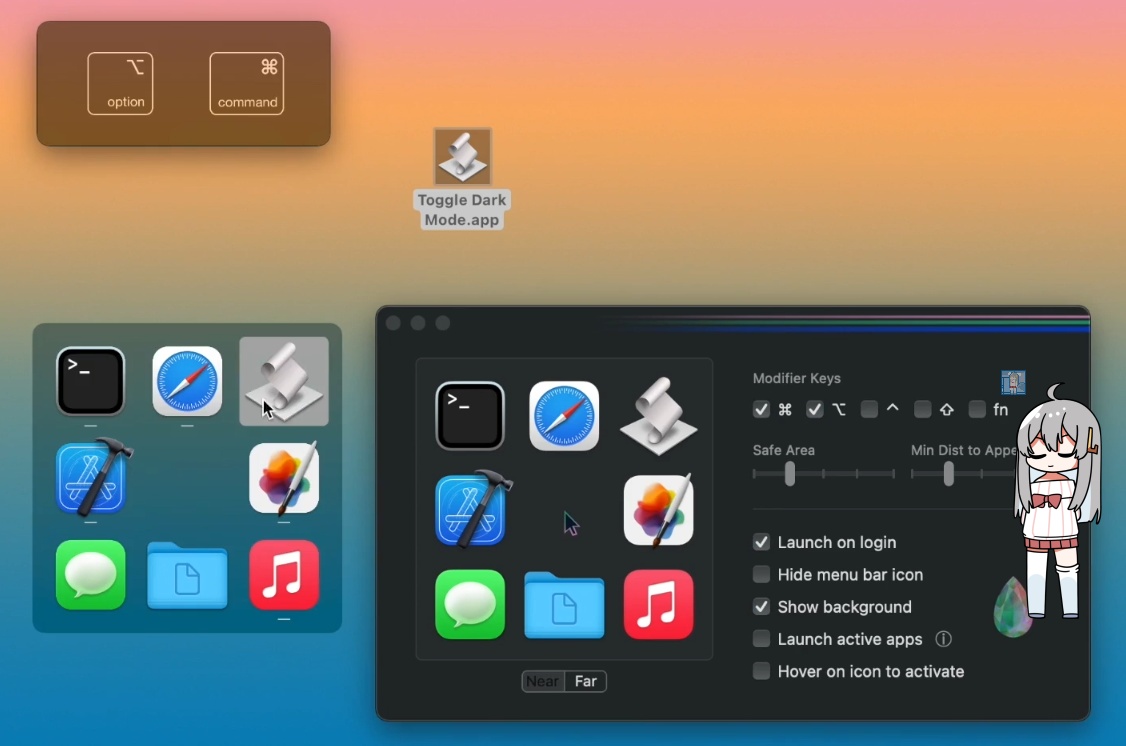Open Safari in the floating launcher grid
Screen dimensions: 1126x746
click(187, 381)
